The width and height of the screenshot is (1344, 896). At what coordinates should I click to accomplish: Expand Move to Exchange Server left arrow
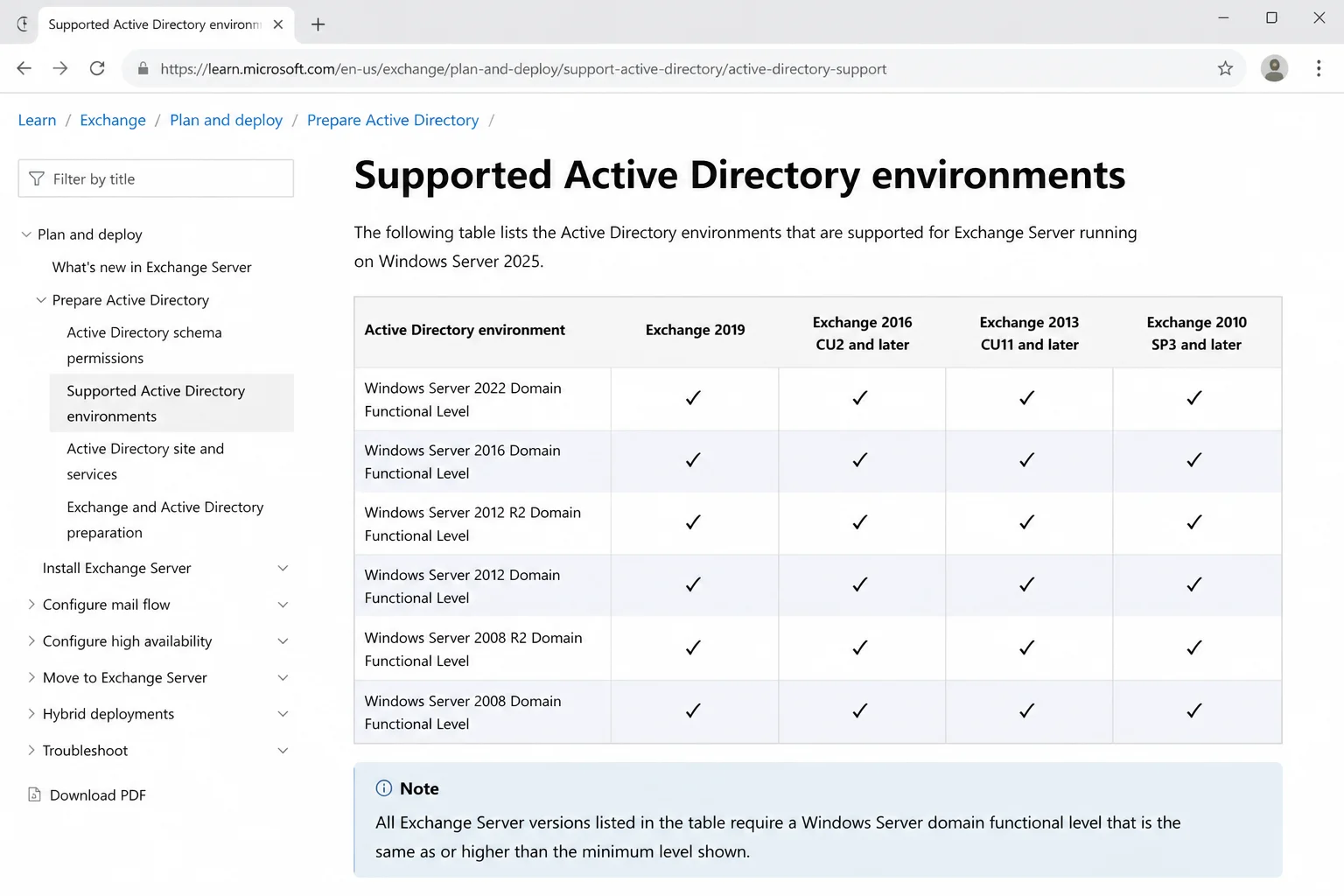point(31,677)
